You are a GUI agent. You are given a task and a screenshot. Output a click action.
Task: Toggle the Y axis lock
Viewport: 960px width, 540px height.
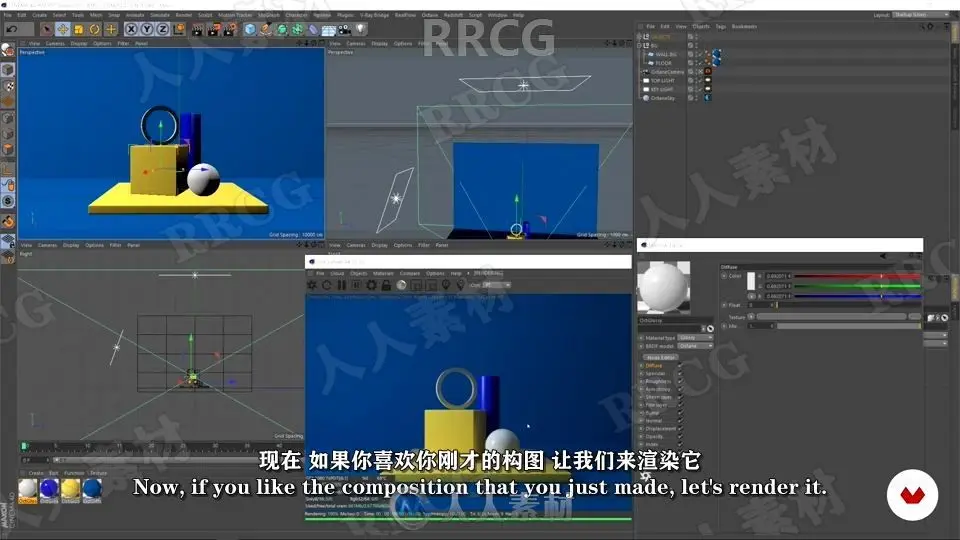[147, 29]
